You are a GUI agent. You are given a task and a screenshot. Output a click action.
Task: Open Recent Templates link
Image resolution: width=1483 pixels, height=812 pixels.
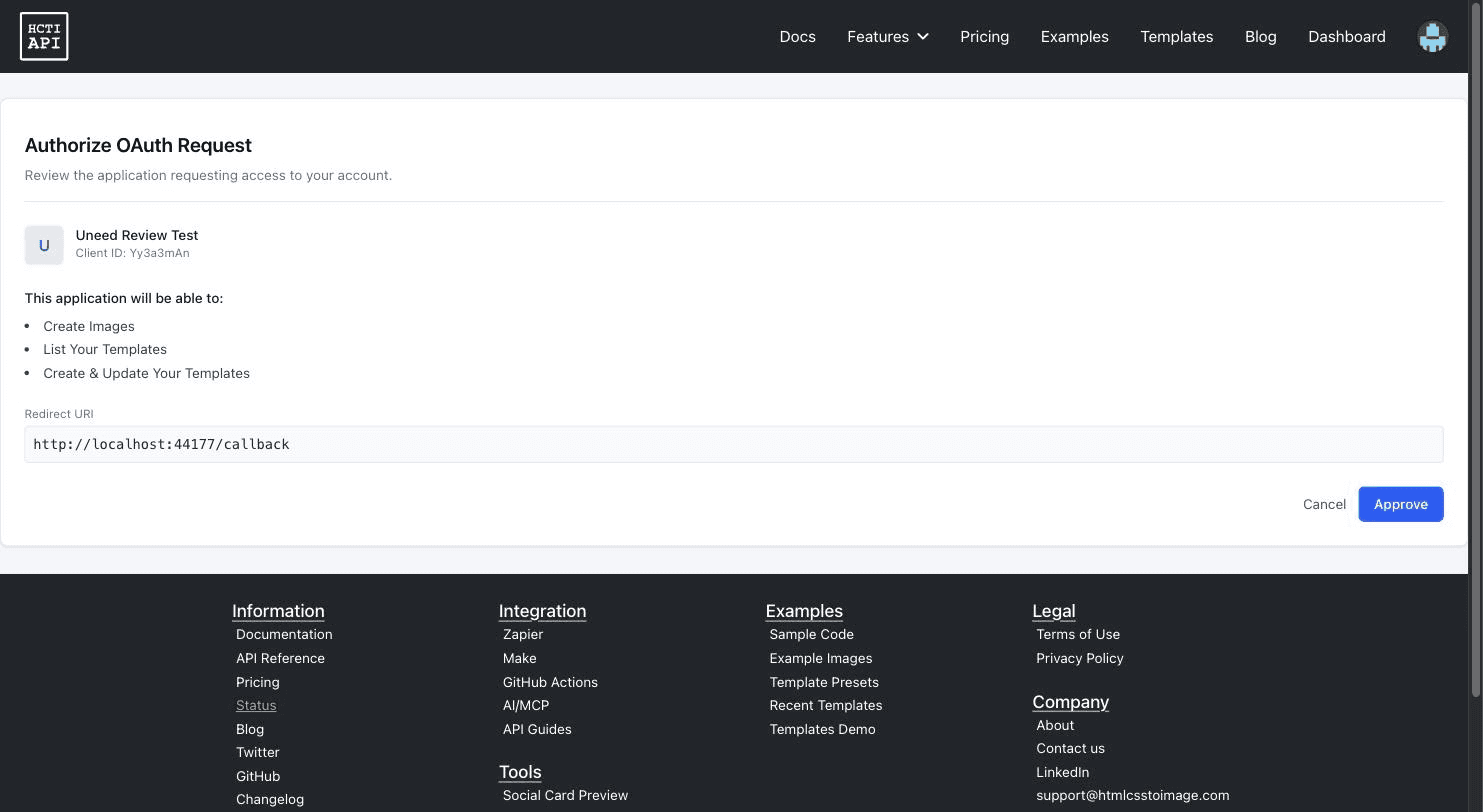pos(825,705)
